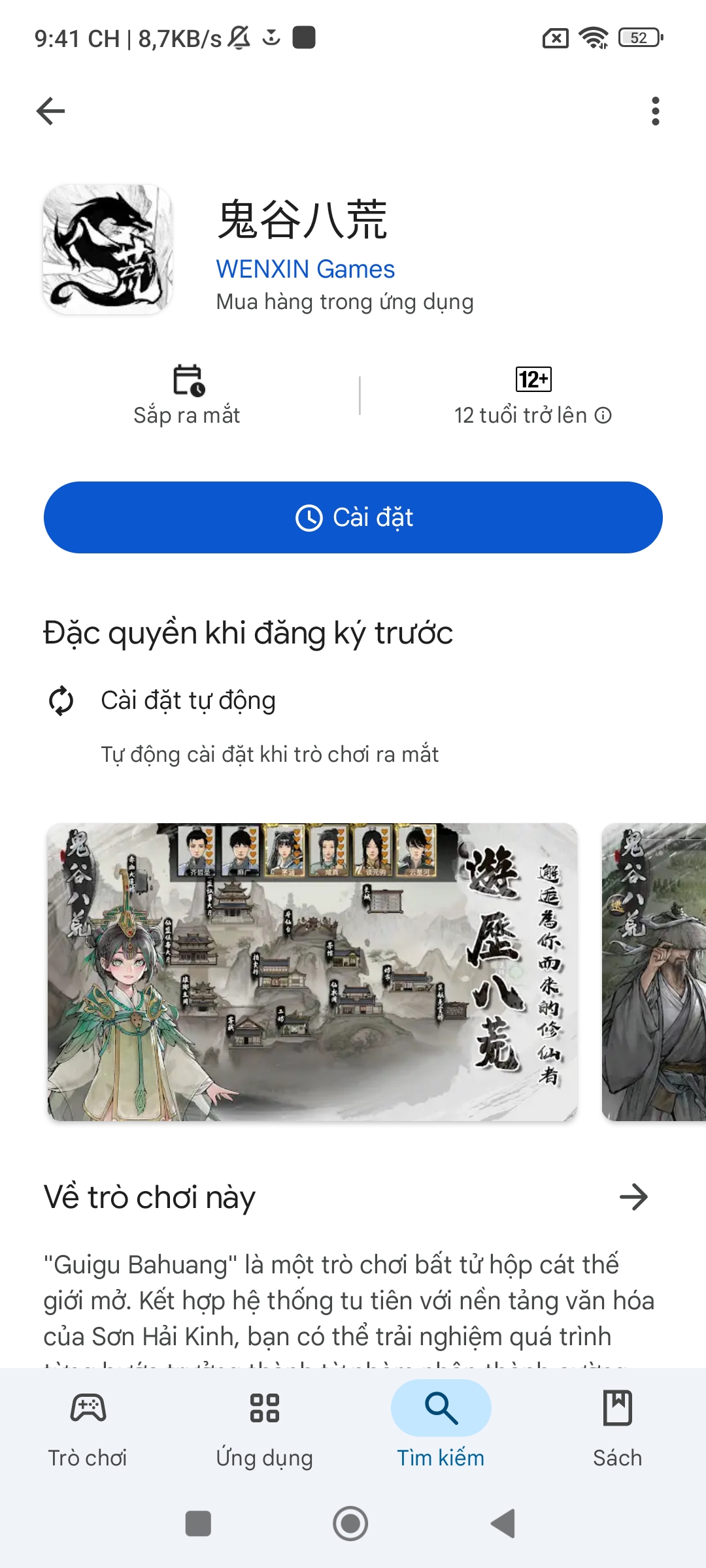Switch to the Trò chơi tab
Image resolution: width=706 pixels, height=1568 pixels.
point(88,1429)
